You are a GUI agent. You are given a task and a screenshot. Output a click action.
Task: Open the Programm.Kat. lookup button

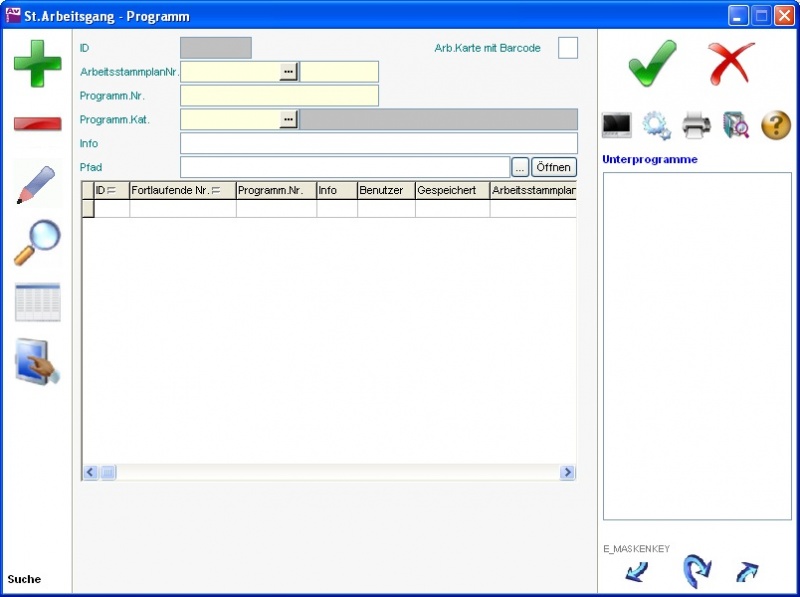[289, 120]
